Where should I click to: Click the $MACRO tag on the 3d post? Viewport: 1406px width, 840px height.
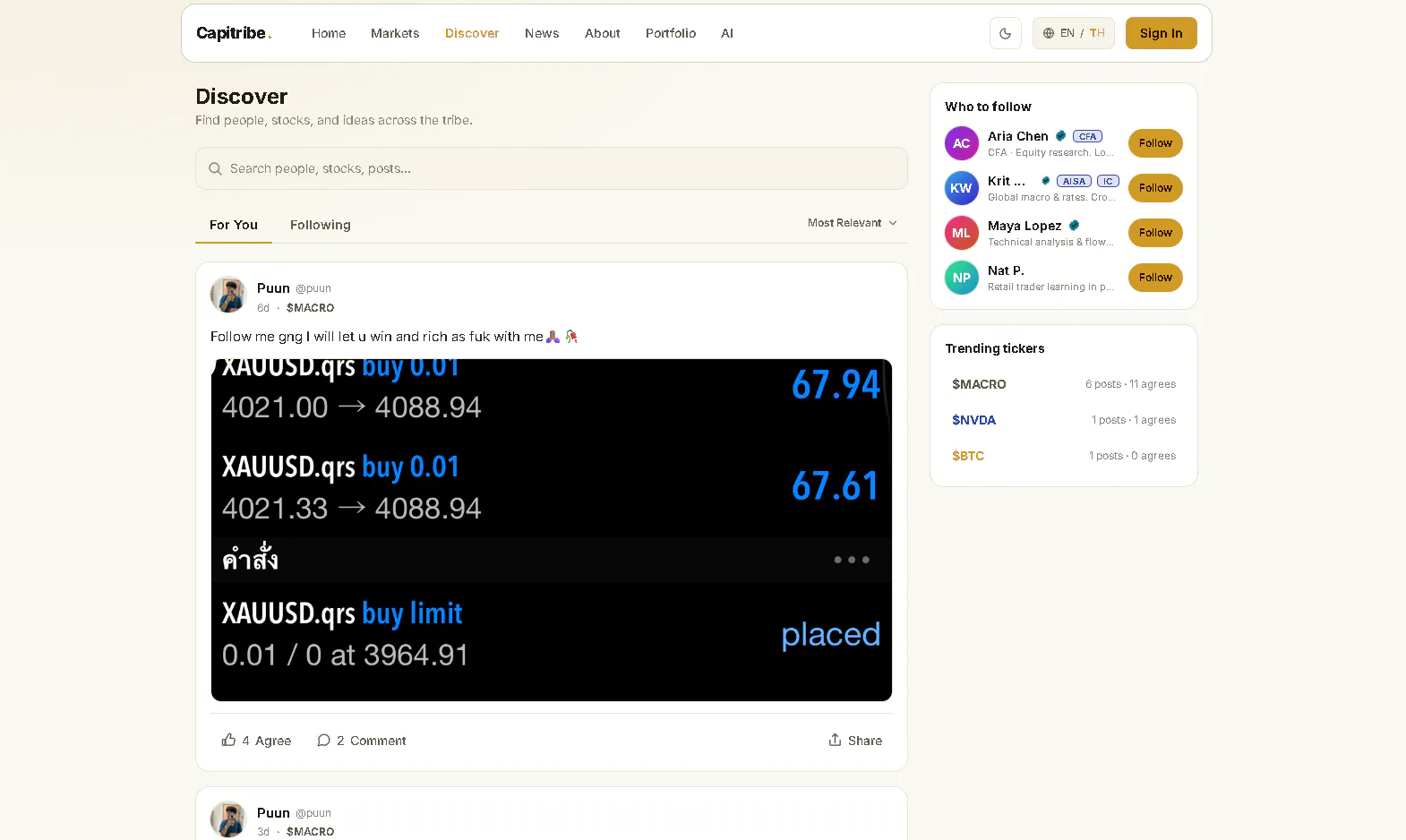click(310, 832)
